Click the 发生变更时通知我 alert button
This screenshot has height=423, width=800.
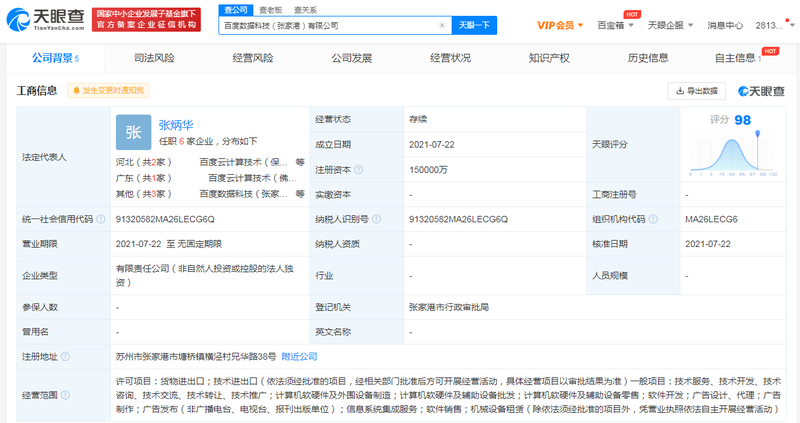click(108, 90)
